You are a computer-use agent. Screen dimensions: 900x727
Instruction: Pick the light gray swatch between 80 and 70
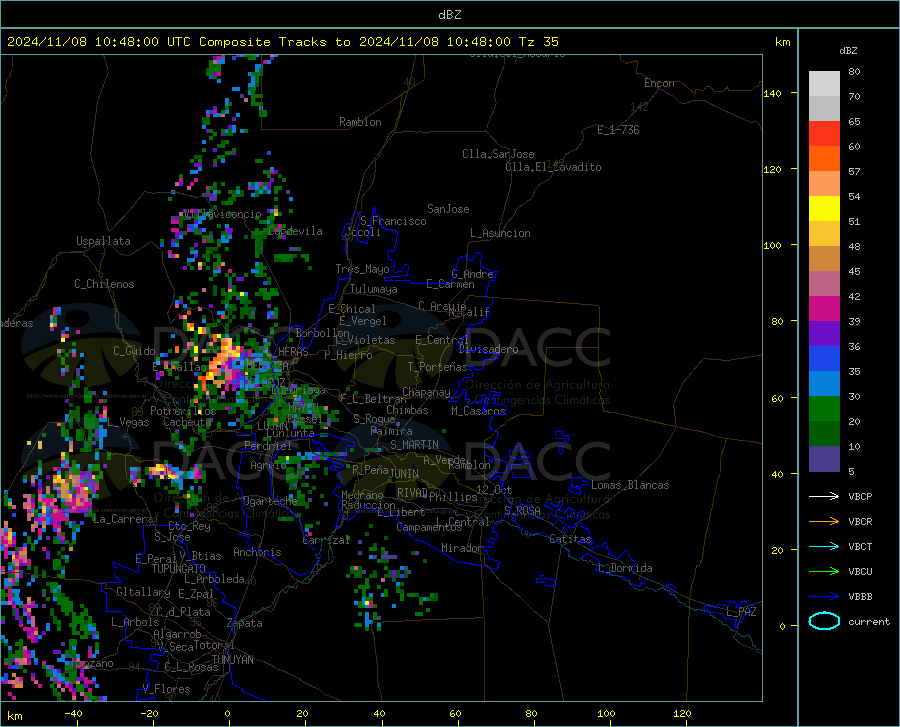tap(824, 84)
